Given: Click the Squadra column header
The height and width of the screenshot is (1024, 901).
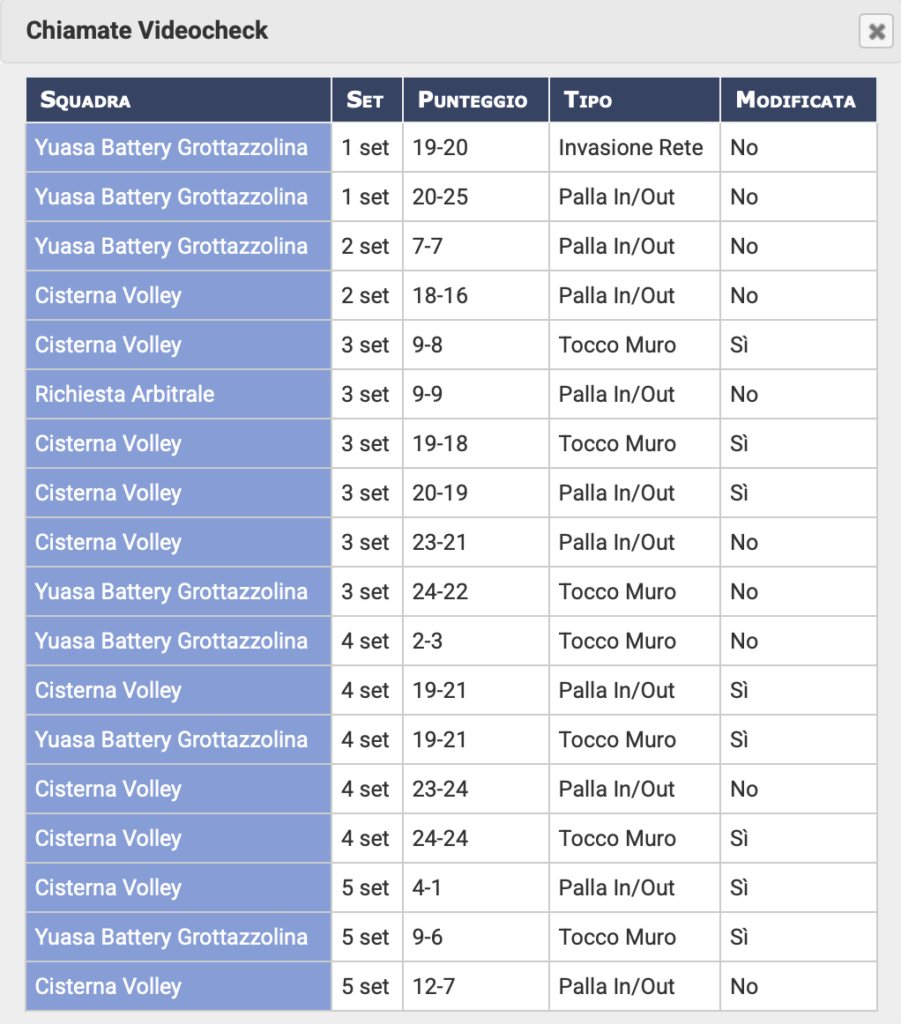Looking at the screenshot, I should tap(85, 100).
